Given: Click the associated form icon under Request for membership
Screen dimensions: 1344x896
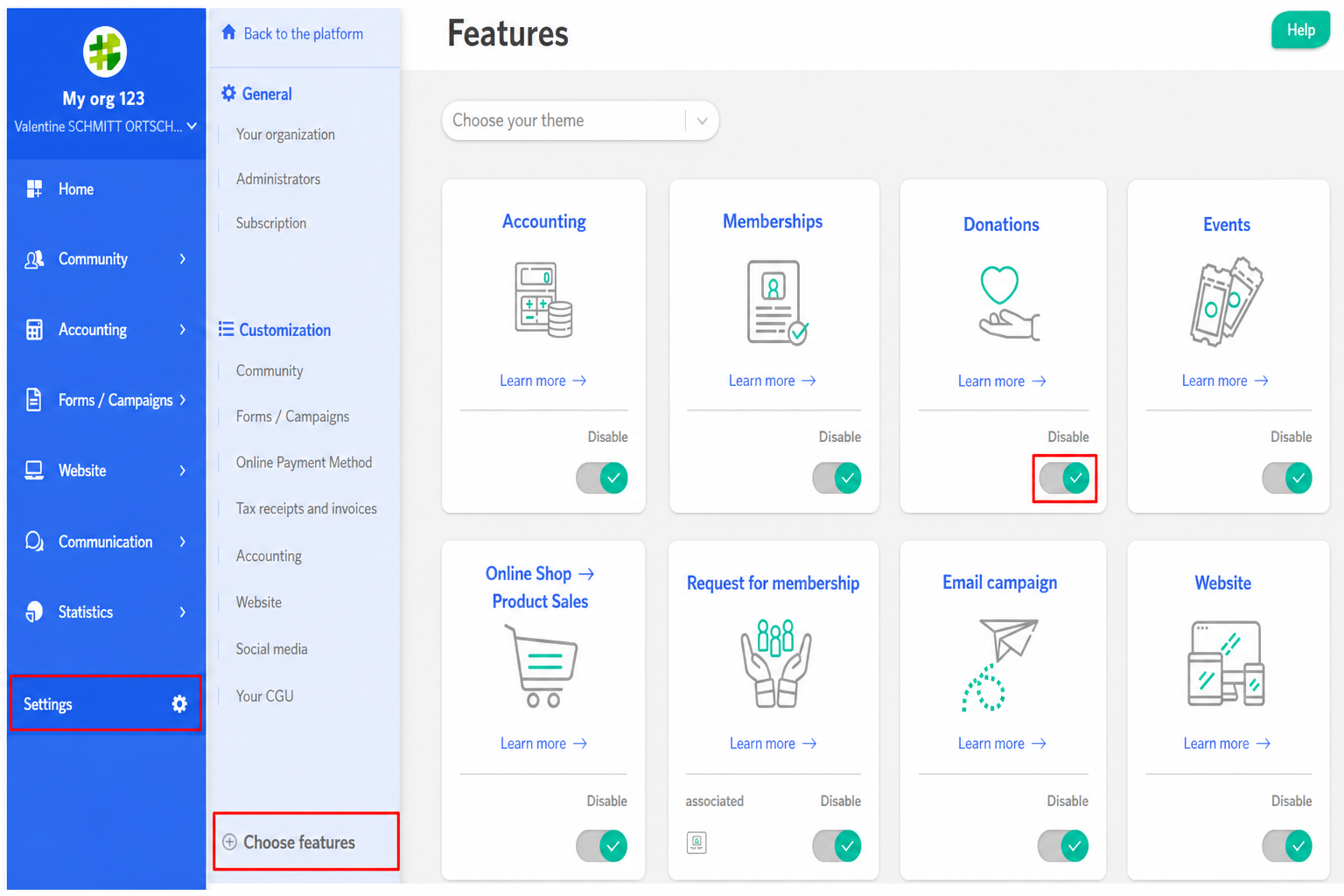Looking at the screenshot, I should pos(696,843).
